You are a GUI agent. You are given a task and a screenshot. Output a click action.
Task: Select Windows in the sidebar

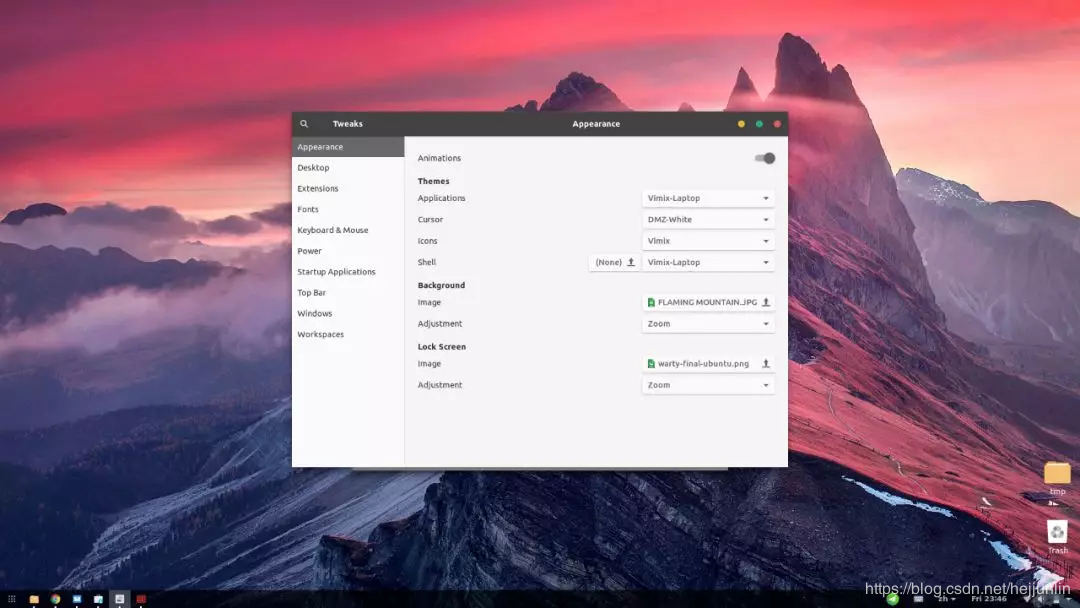348,313
